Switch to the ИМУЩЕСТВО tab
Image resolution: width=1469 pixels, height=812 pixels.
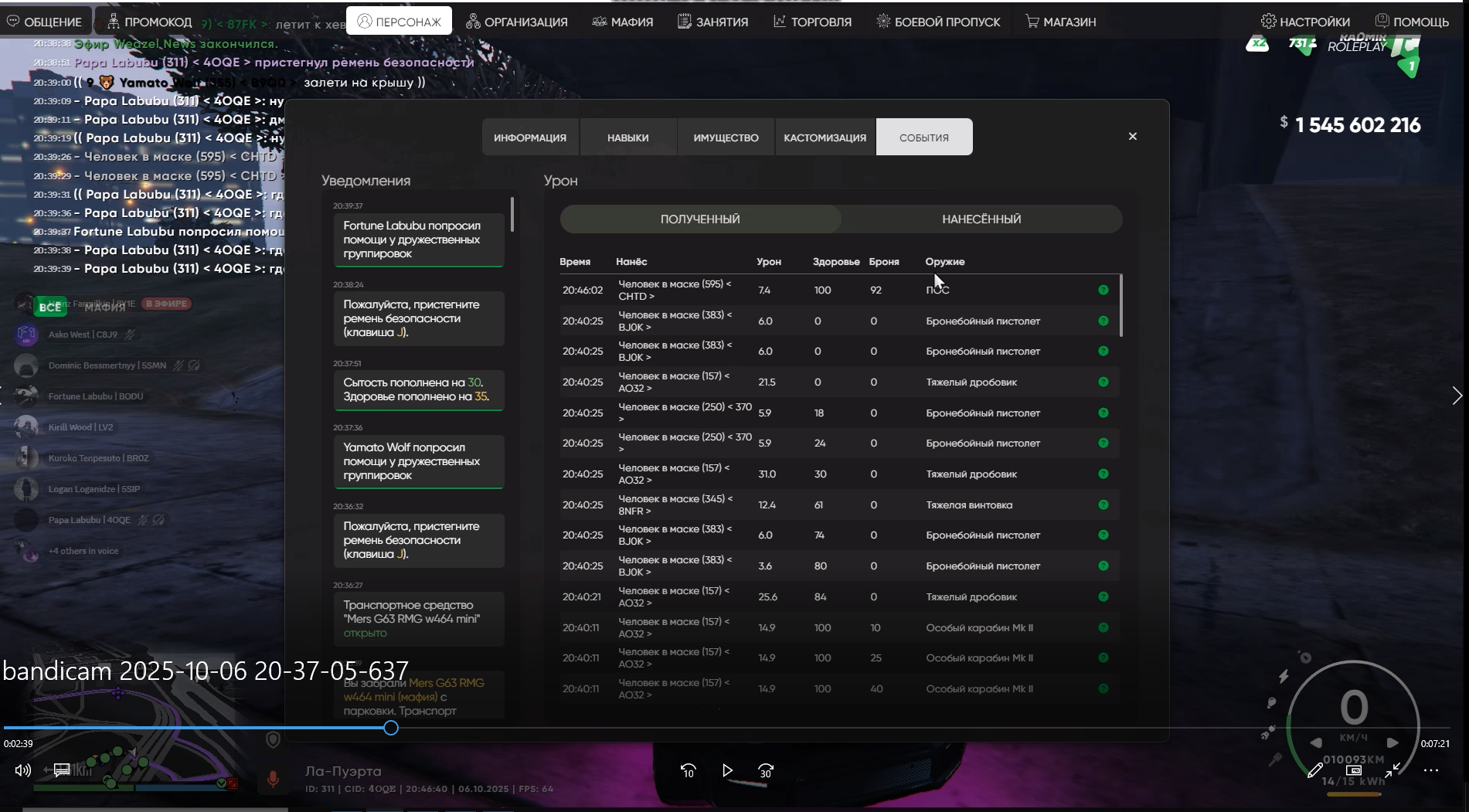pos(726,138)
